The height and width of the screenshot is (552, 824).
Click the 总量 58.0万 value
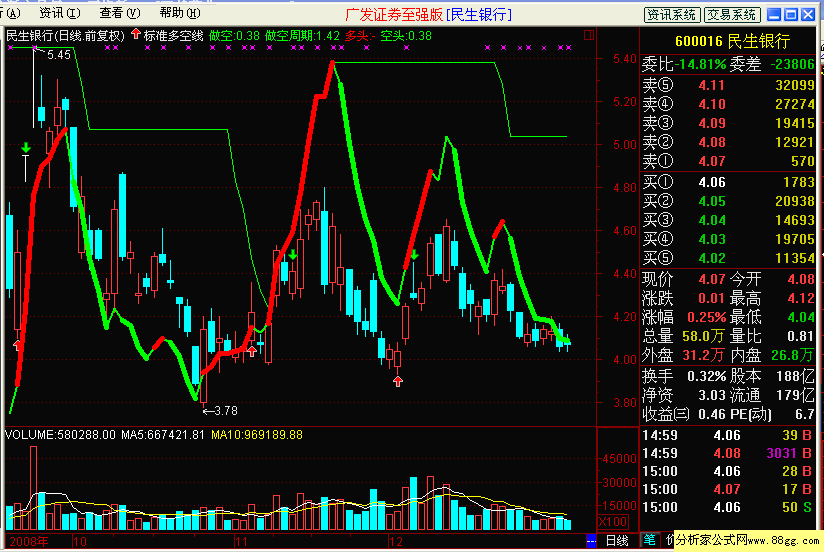[x=704, y=336]
